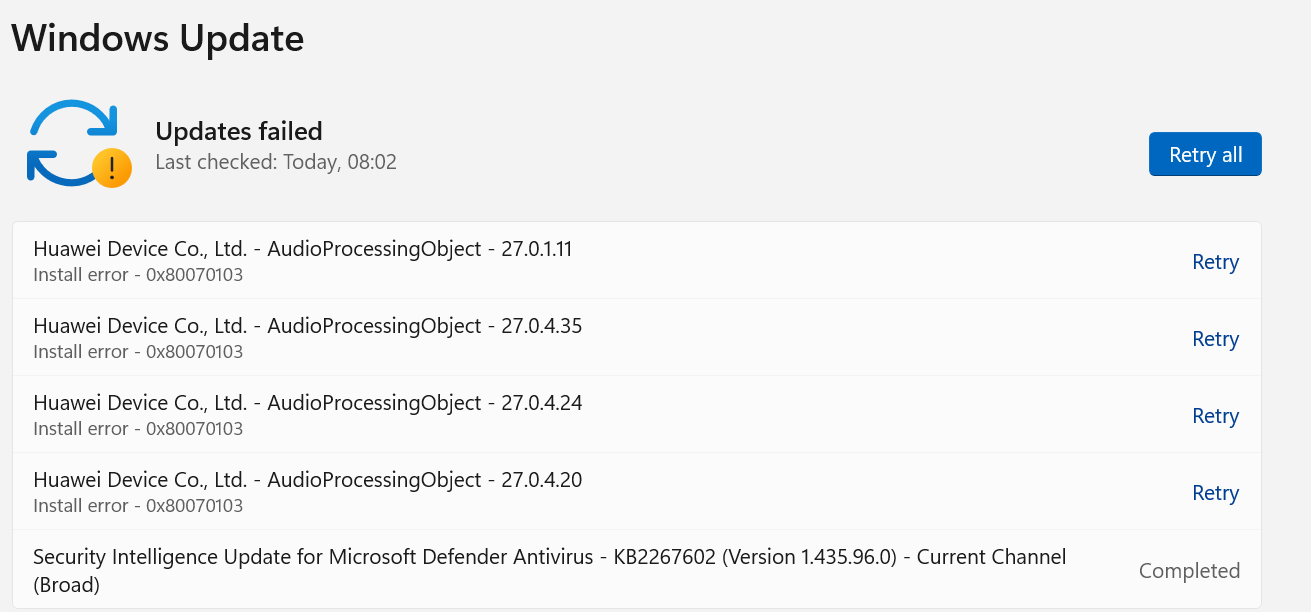Click the Completed status label
This screenshot has width=1311, height=612.
click(1189, 570)
